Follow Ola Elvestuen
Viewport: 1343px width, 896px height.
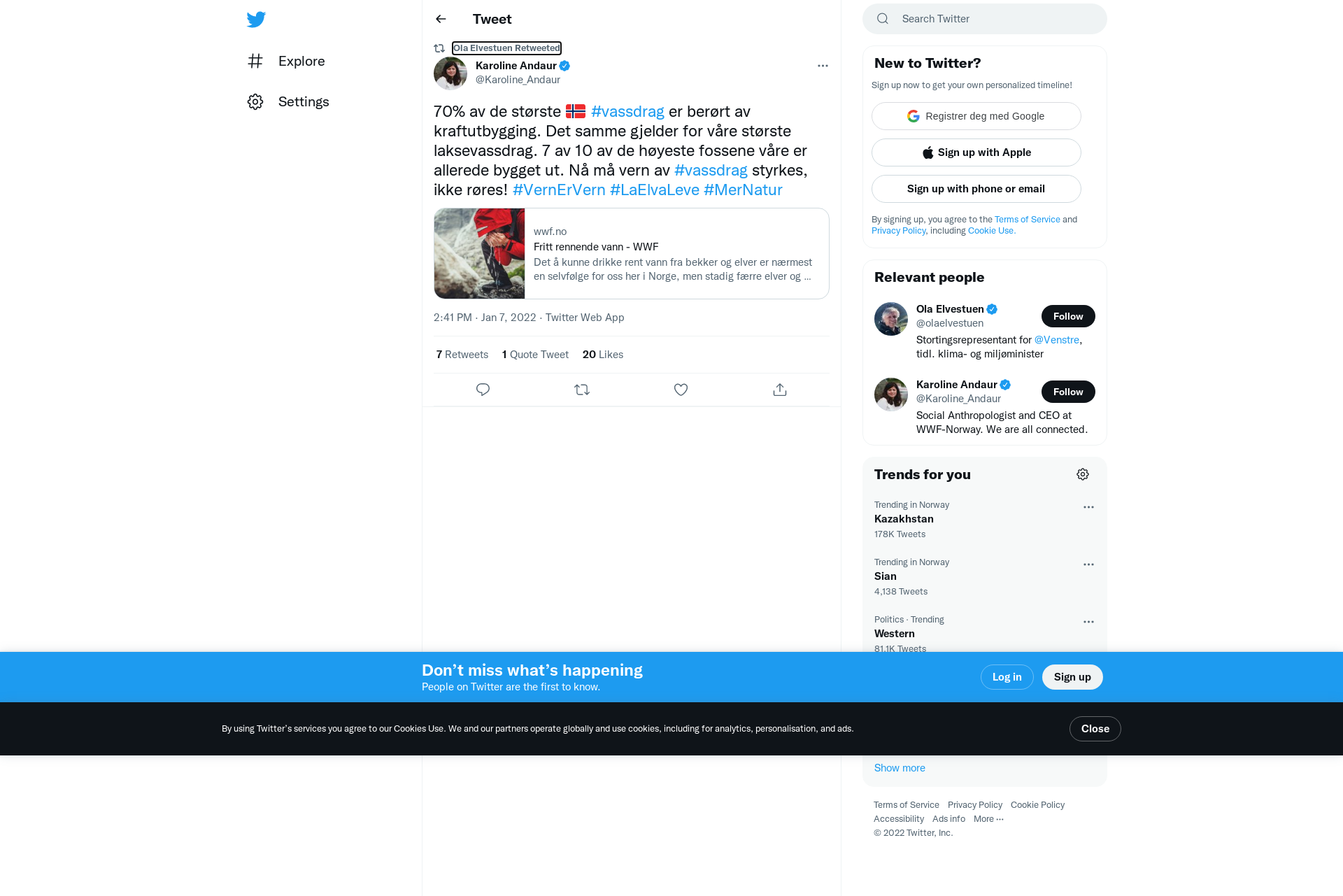(x=1068, y=316)
